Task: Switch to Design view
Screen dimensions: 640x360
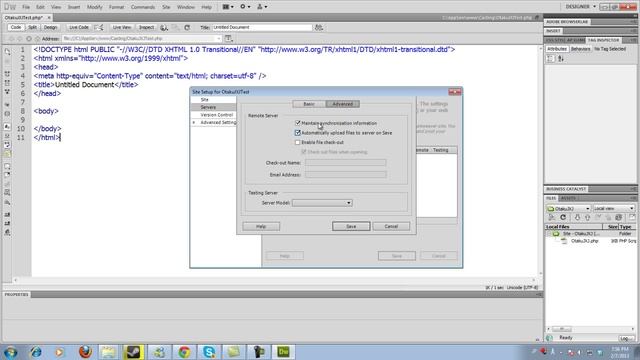Action: [x=50, y=27]
